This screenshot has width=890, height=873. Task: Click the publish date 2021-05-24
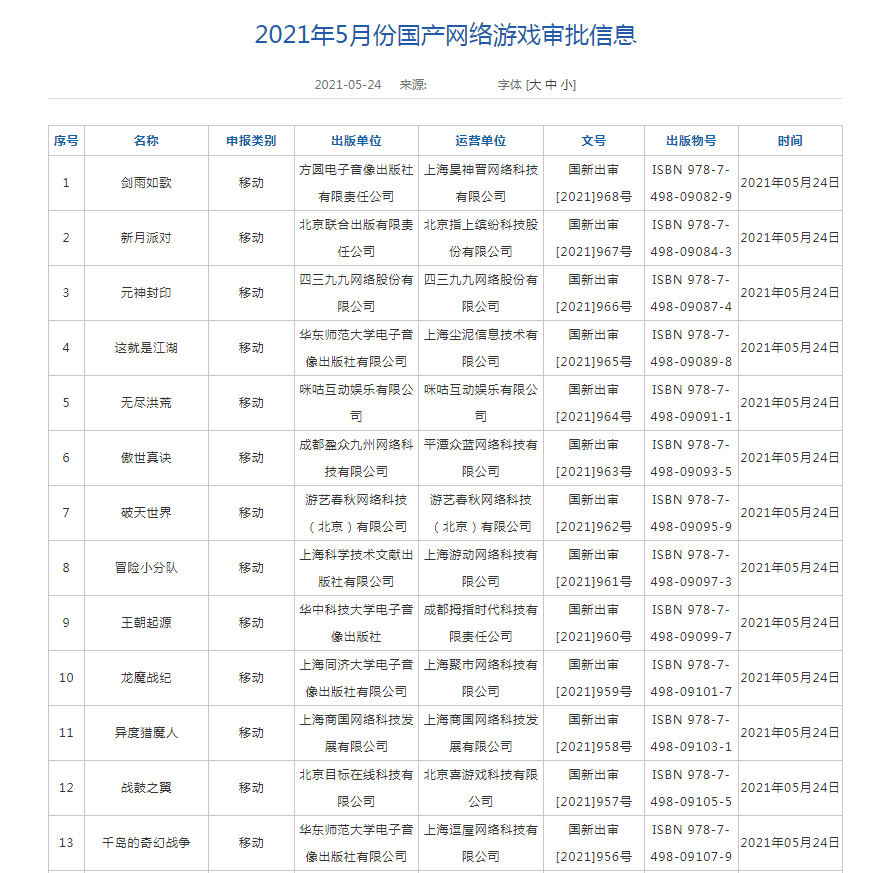pyautogui.click(x=348, y=85)
